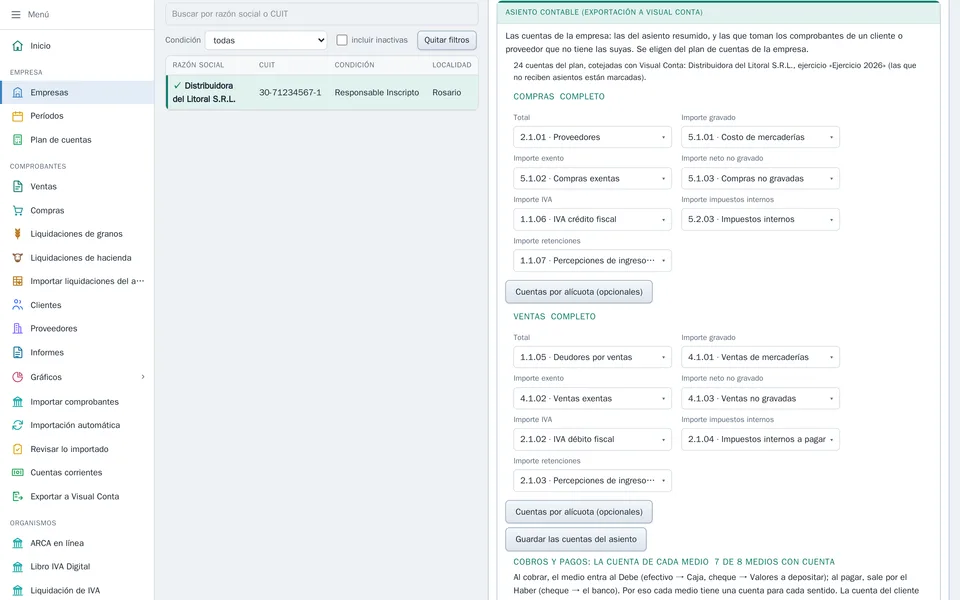Image resolution: width=960 pixels, height=600 pixels.
Task: Open Informes in the sidebar
Action: point(77,352)
